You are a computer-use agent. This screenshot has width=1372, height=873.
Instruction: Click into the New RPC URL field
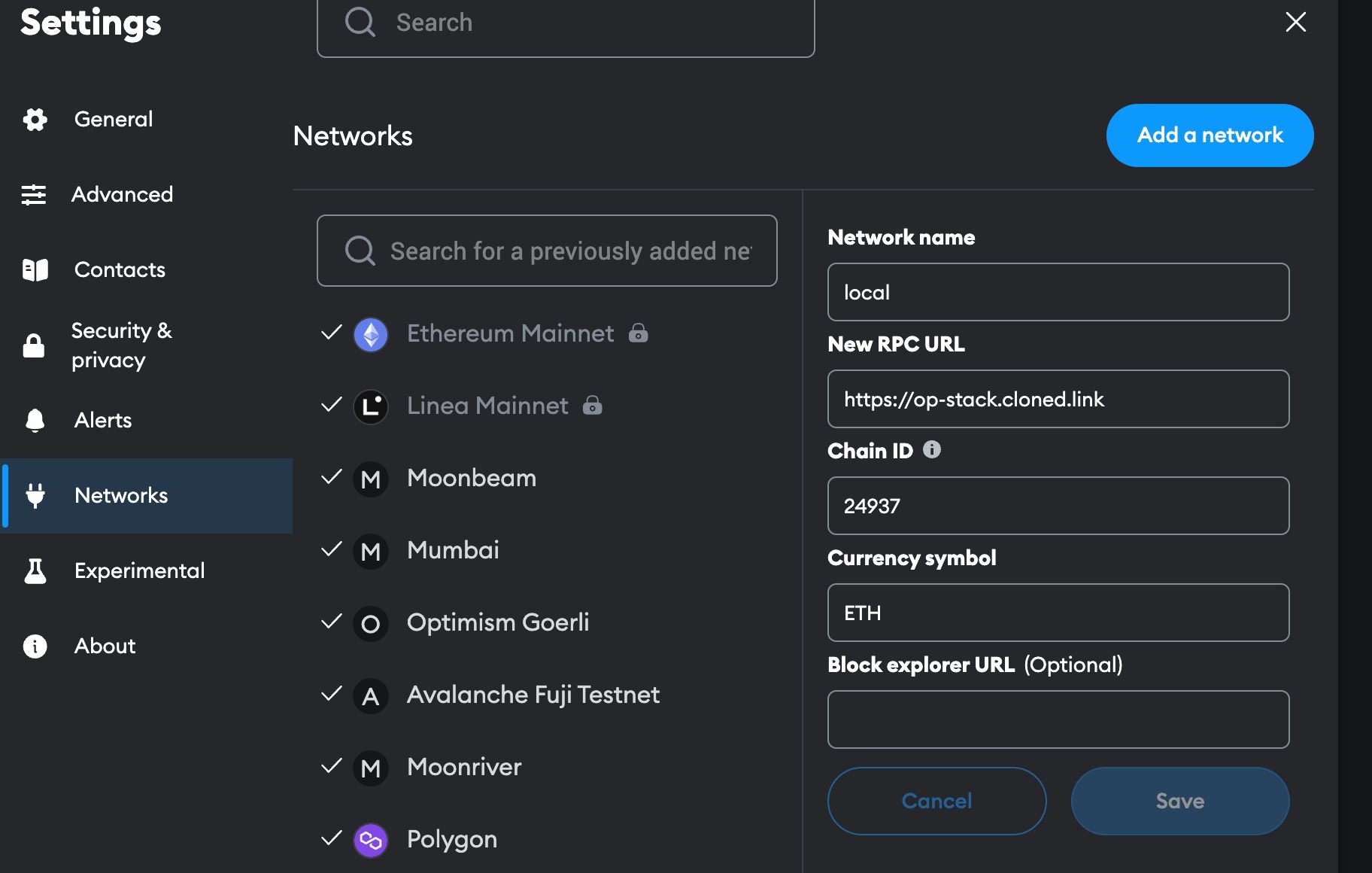[1058, 399]
